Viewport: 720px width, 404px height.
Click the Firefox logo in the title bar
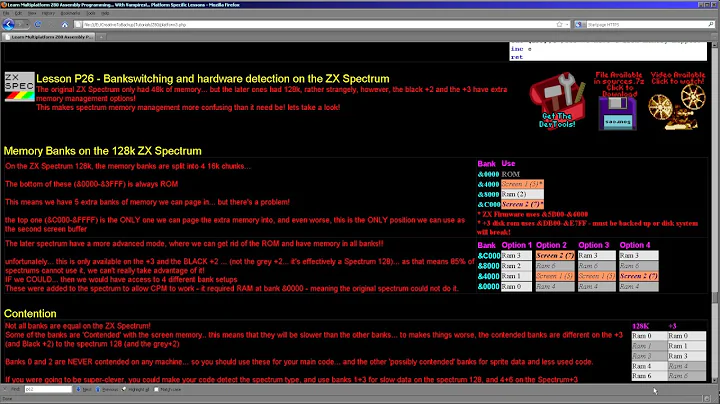click(4, 5)
